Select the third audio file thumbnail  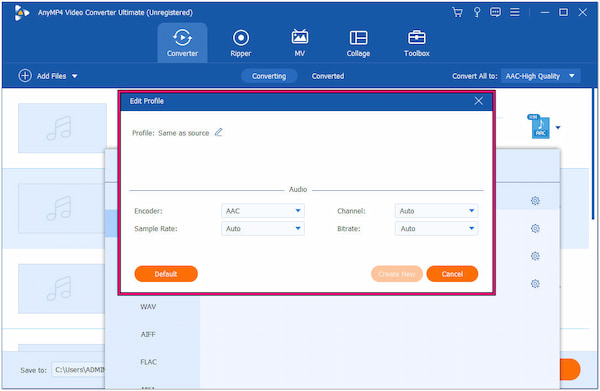coord(62,288)
